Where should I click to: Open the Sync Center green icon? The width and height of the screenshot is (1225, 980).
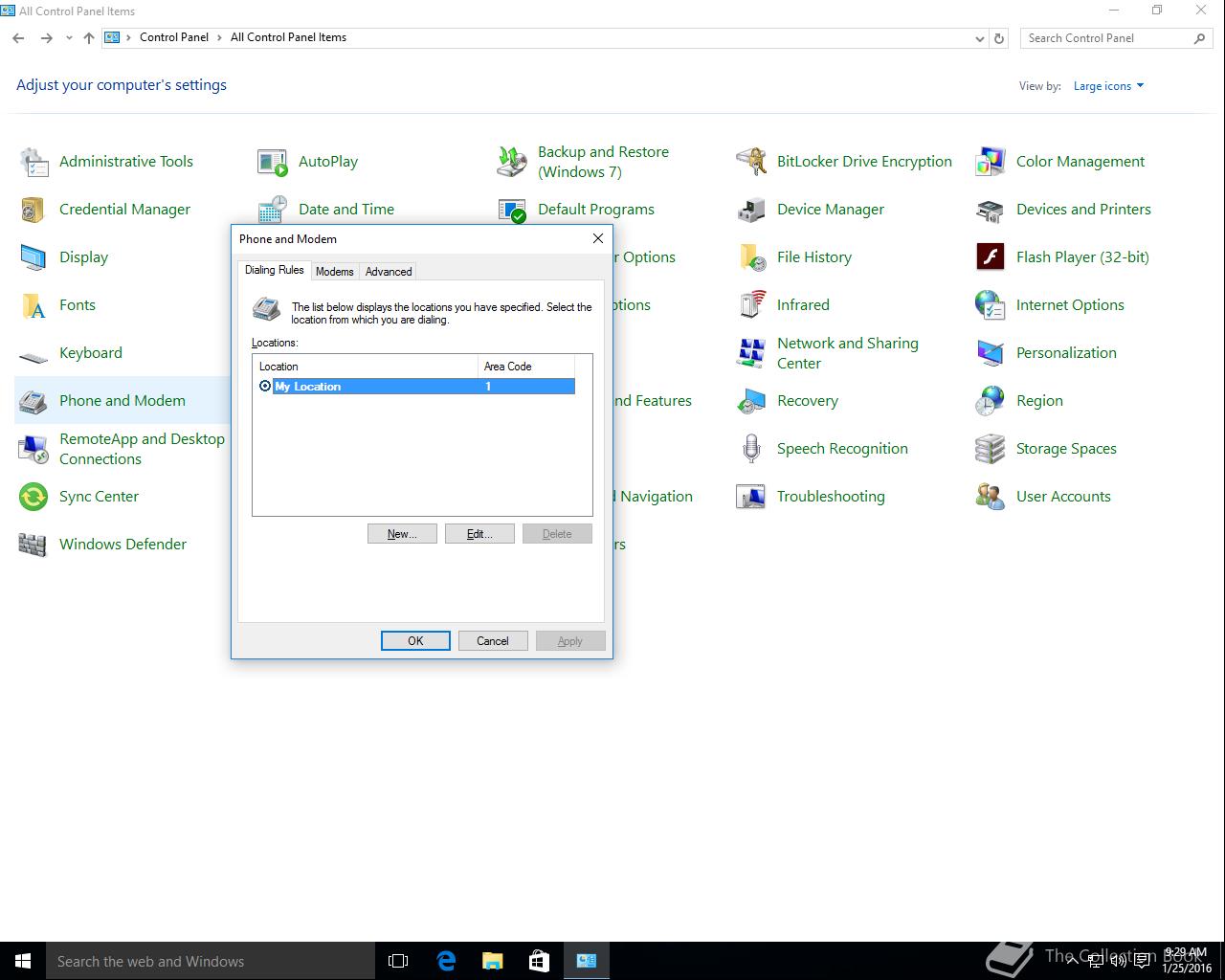33,497
